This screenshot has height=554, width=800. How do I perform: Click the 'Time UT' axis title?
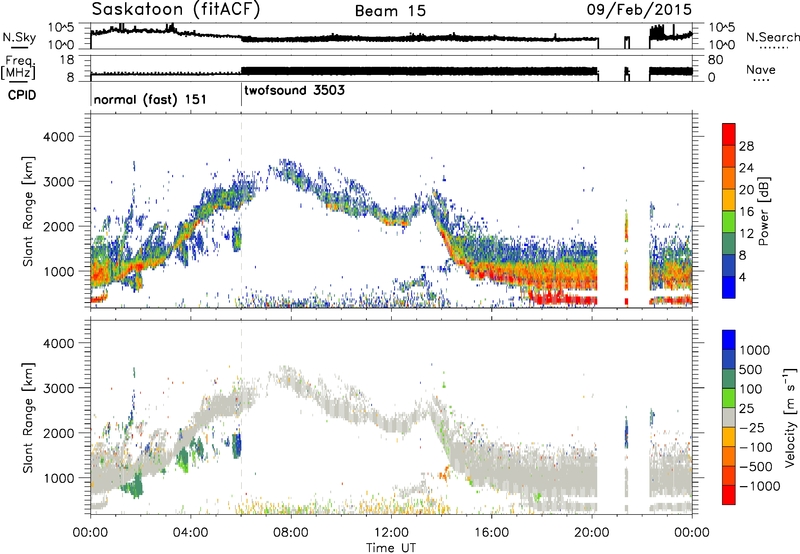coord(391,548)
